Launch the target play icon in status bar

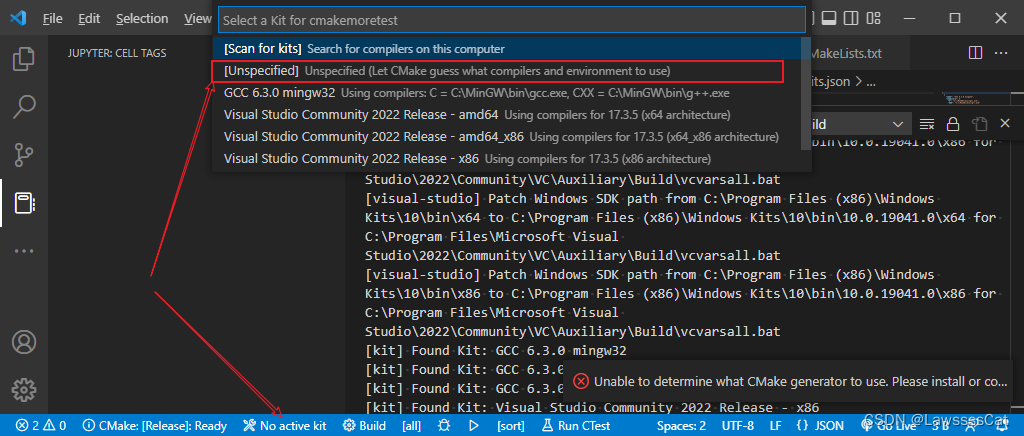(473, 426)
